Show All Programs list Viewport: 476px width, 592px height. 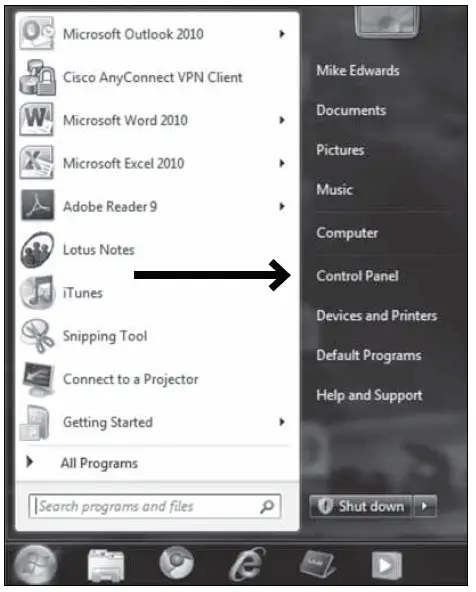[99, 463]
